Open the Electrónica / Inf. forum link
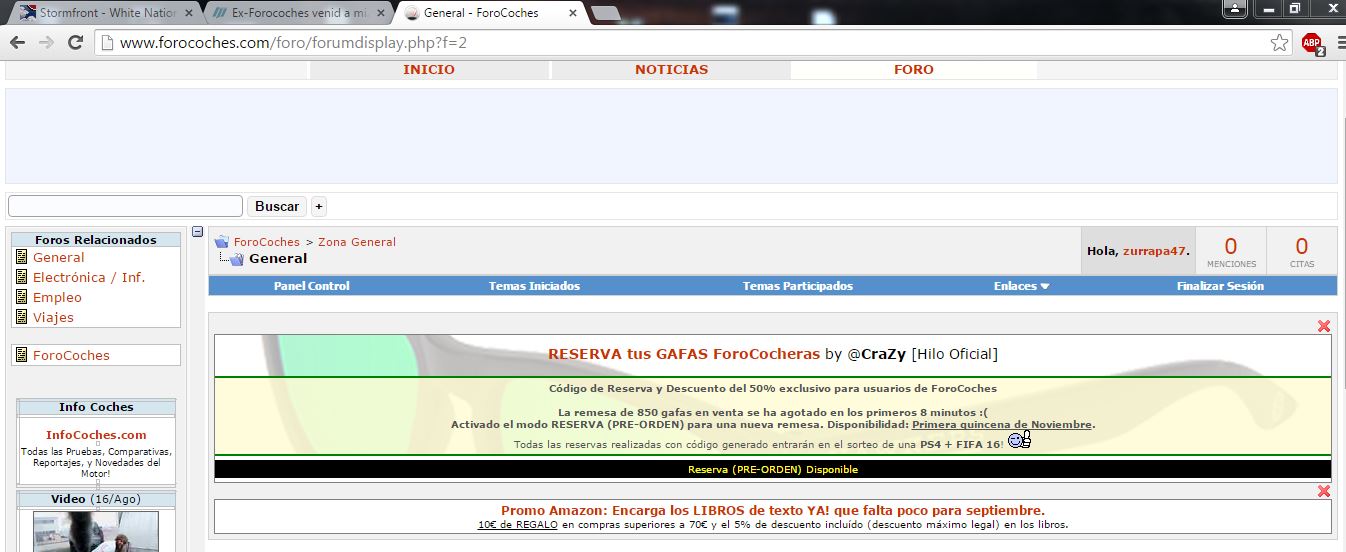This screenshot has height=552, width=1346. pyautogui.click(x=89, y=277)
